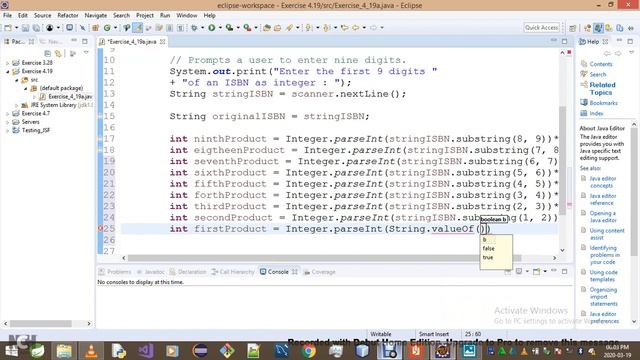Open the Search link in Help
This screenshot has height=360, width=640.
click(x=598, y=74)
